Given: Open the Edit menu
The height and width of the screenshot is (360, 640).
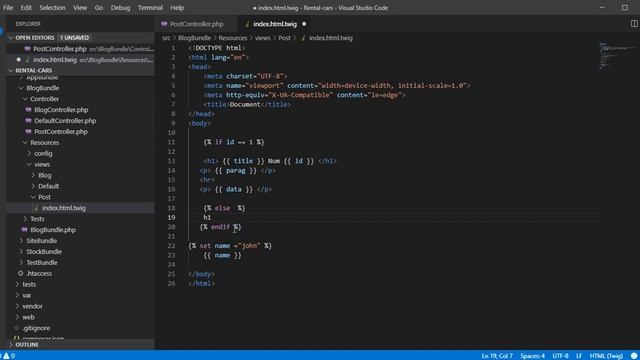Looking at the screenshot, I should tap(26, 8).
